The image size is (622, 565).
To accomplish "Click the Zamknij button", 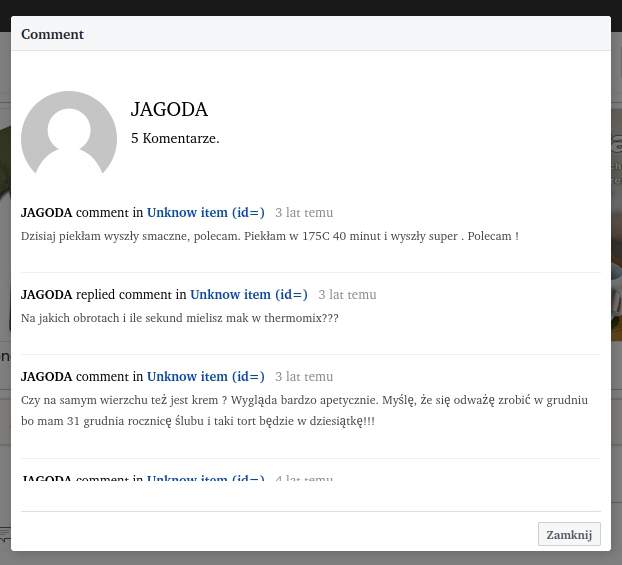I will pos(569,534).
